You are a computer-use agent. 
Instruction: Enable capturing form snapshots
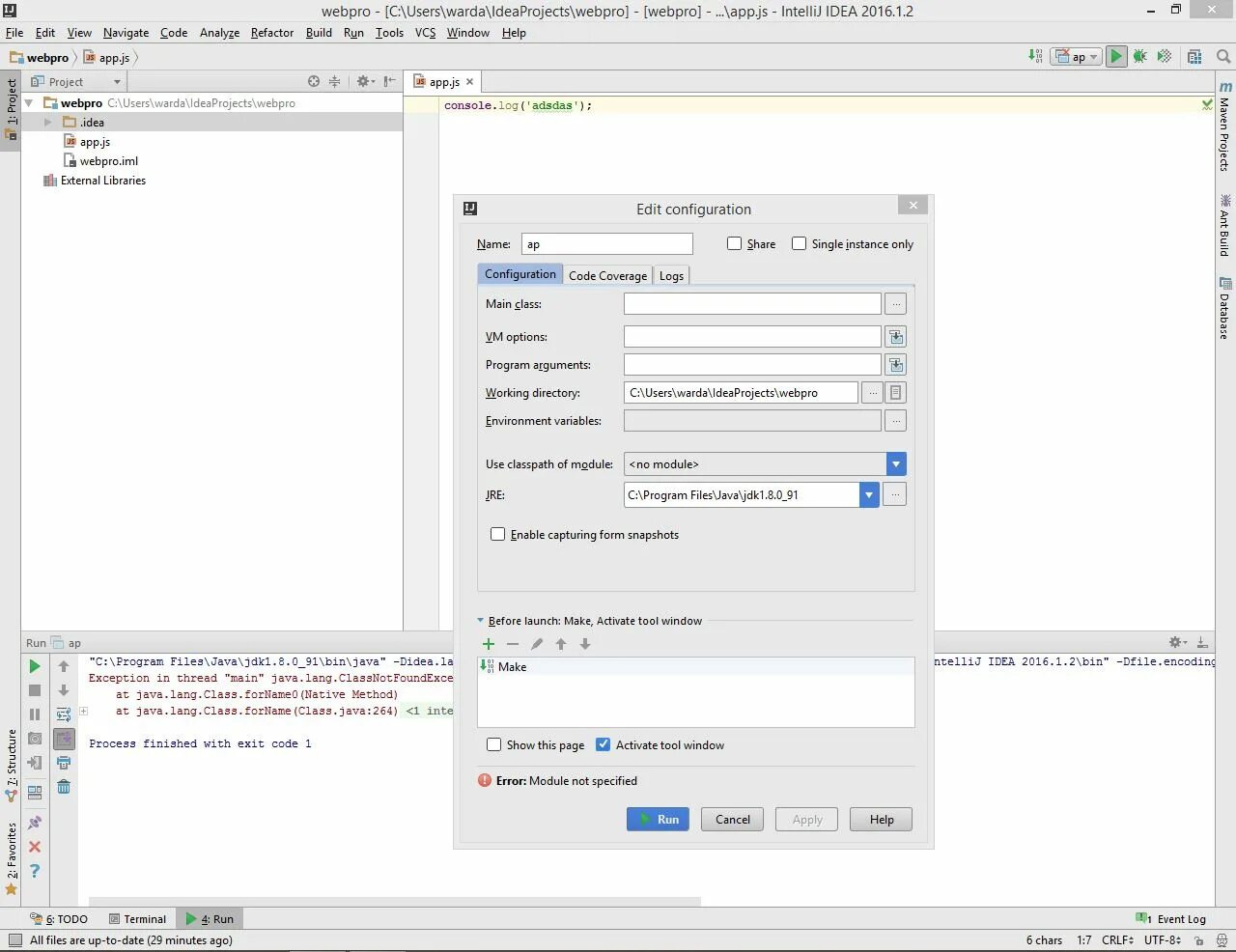pyautogui.click(x=498, y=534)
